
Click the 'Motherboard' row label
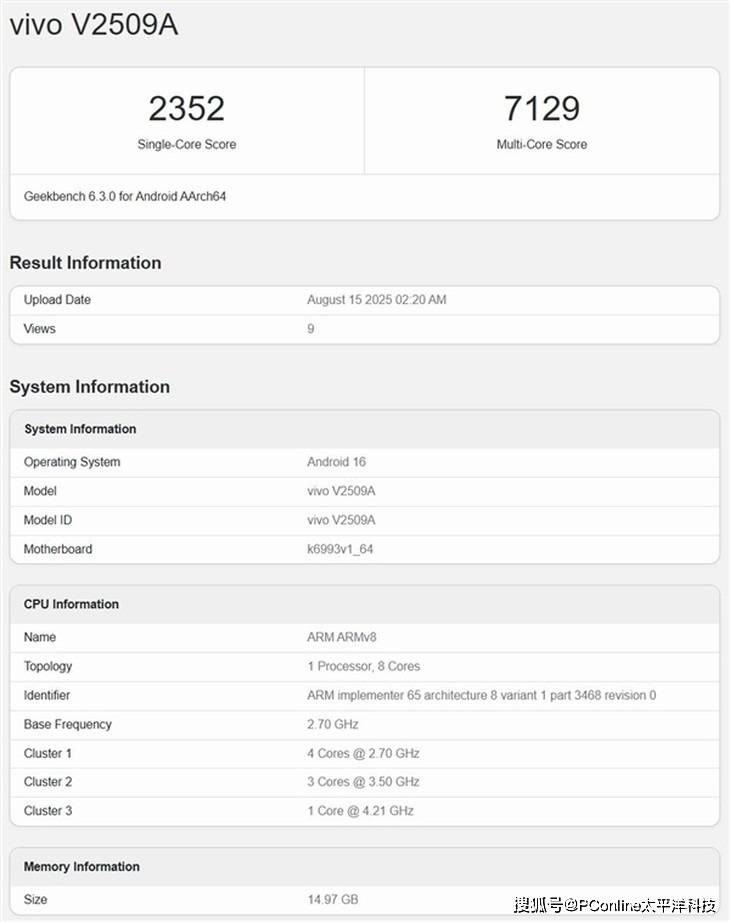(58, 549)
